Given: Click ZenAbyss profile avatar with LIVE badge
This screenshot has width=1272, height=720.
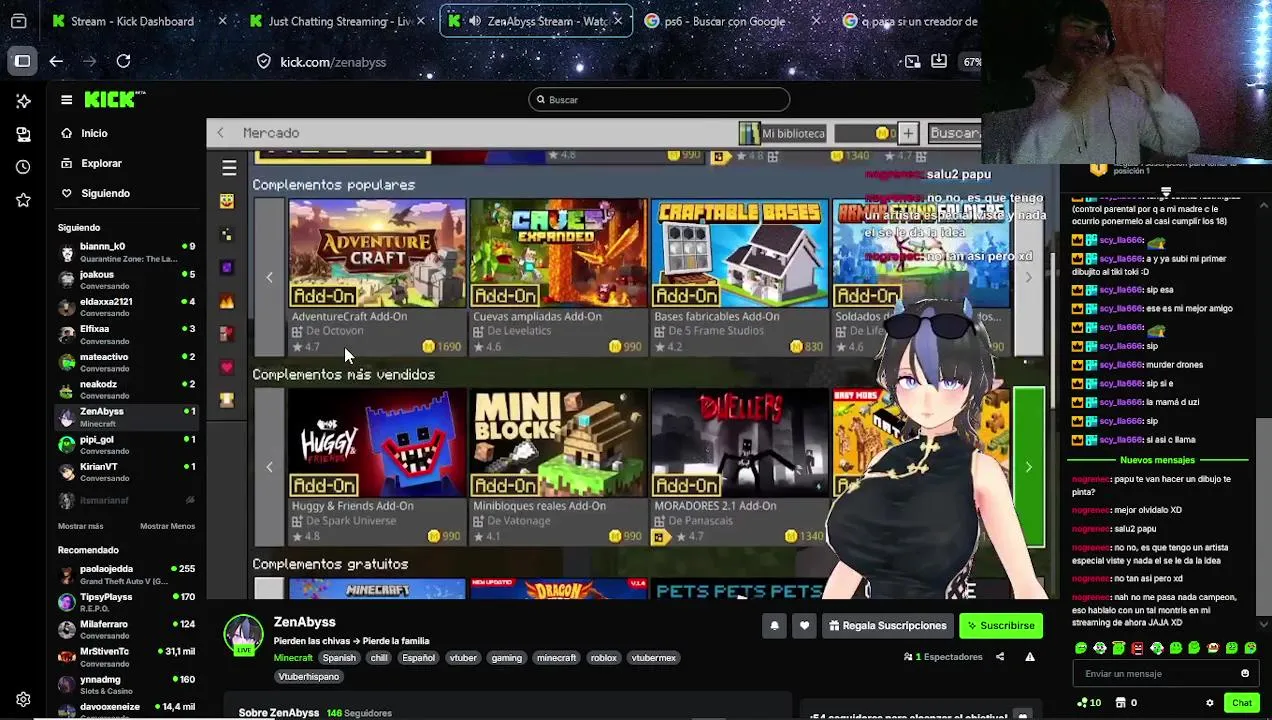Looking at the screenshot, I should pyautogui.click(x=243, y=636).
